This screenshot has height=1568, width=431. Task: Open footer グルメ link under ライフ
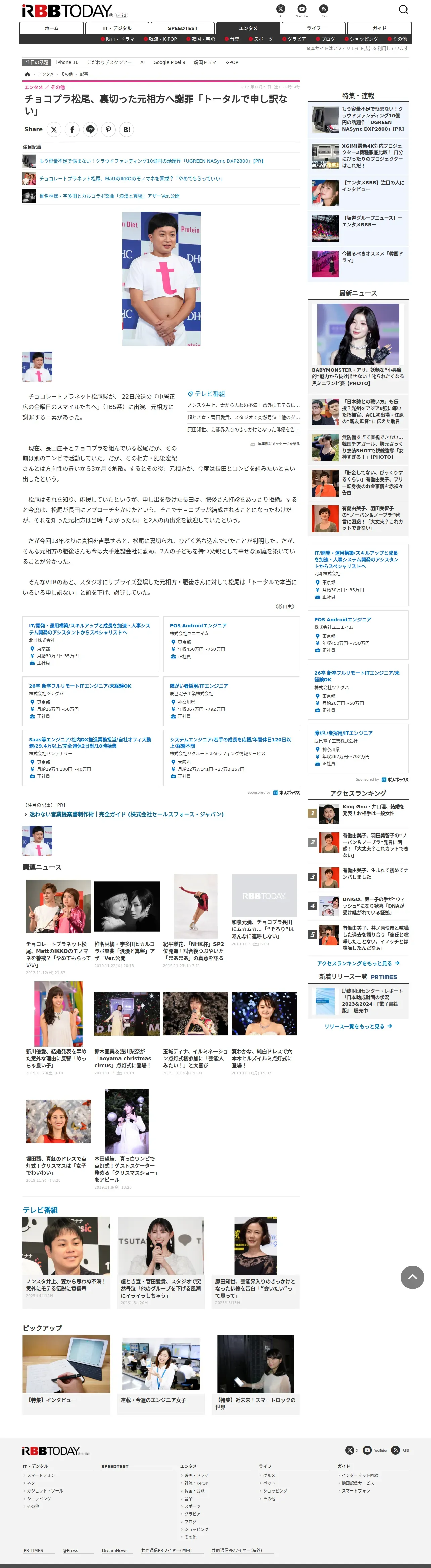269,1475
